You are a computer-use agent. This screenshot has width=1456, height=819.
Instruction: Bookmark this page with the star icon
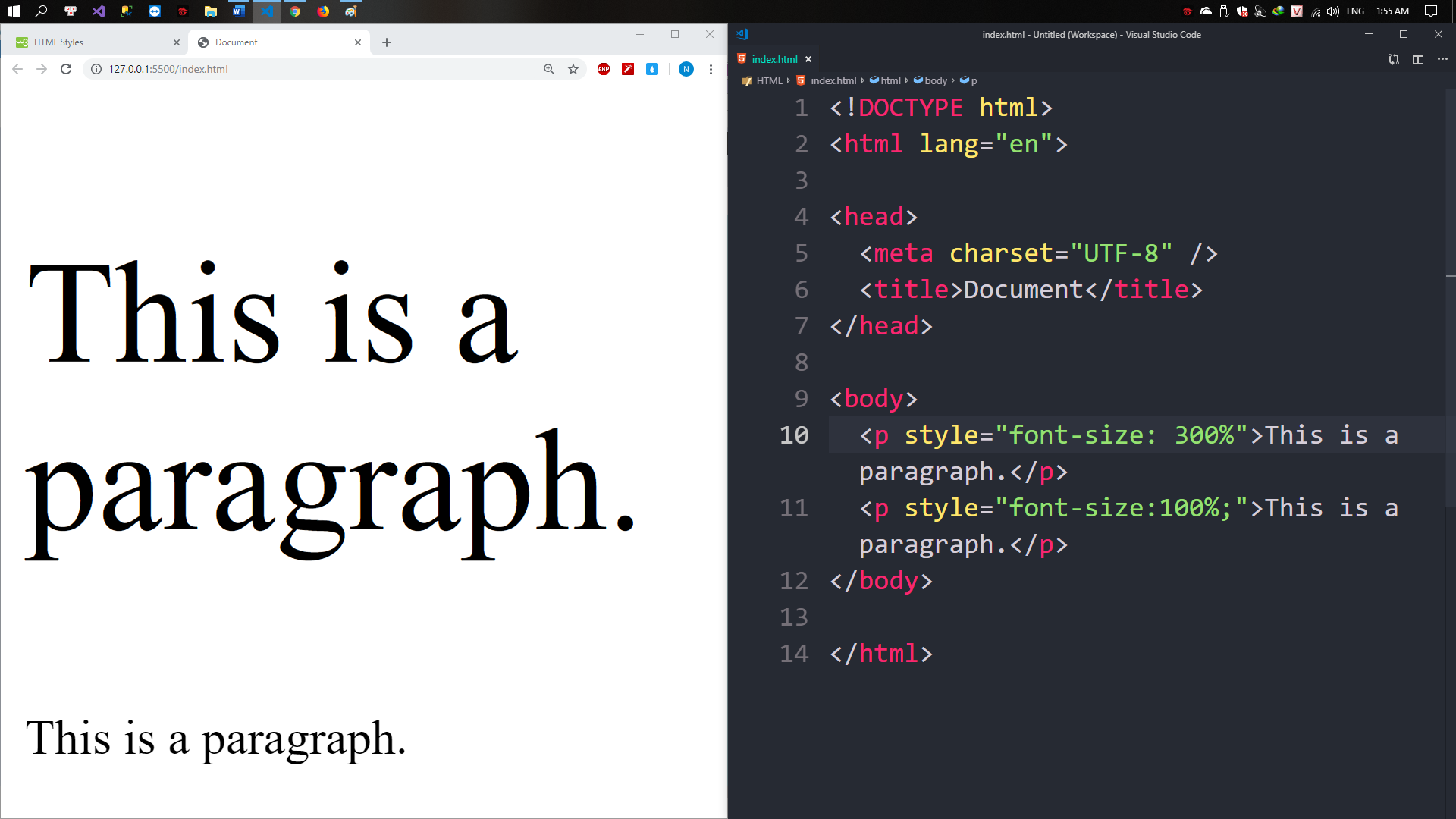click(573, 69)
